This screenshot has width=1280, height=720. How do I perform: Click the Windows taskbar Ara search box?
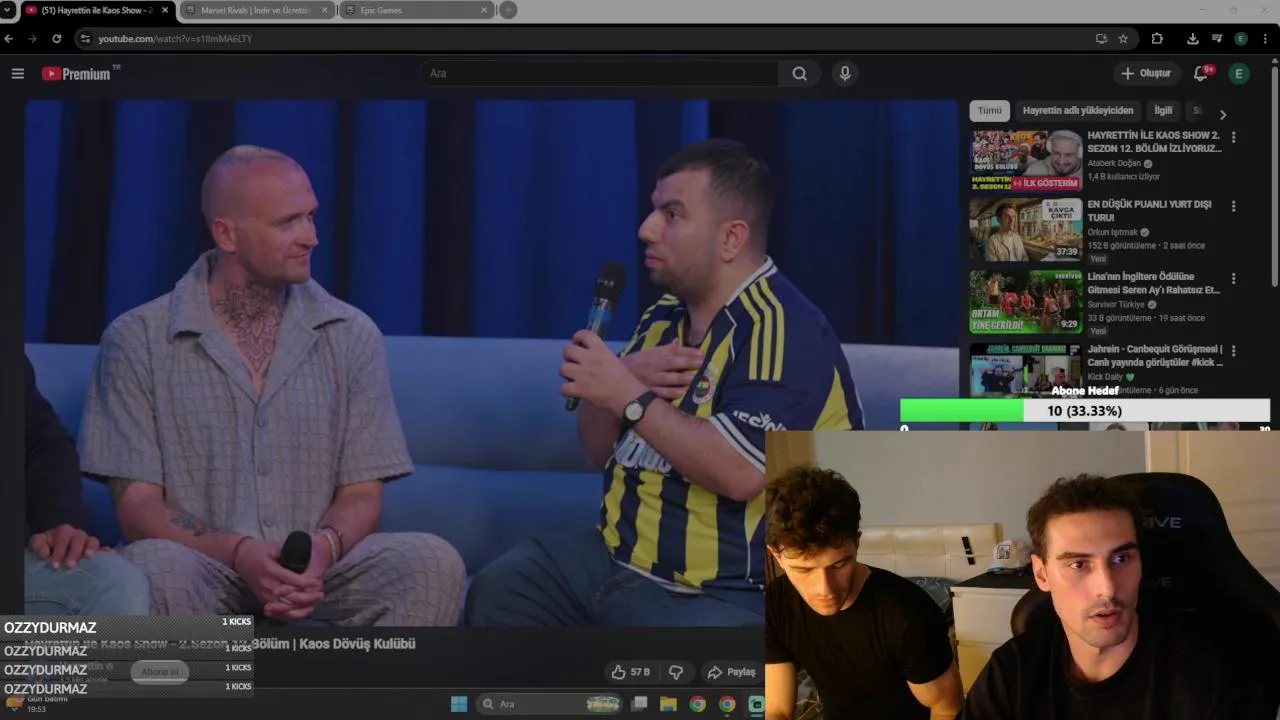click(550, 704)
